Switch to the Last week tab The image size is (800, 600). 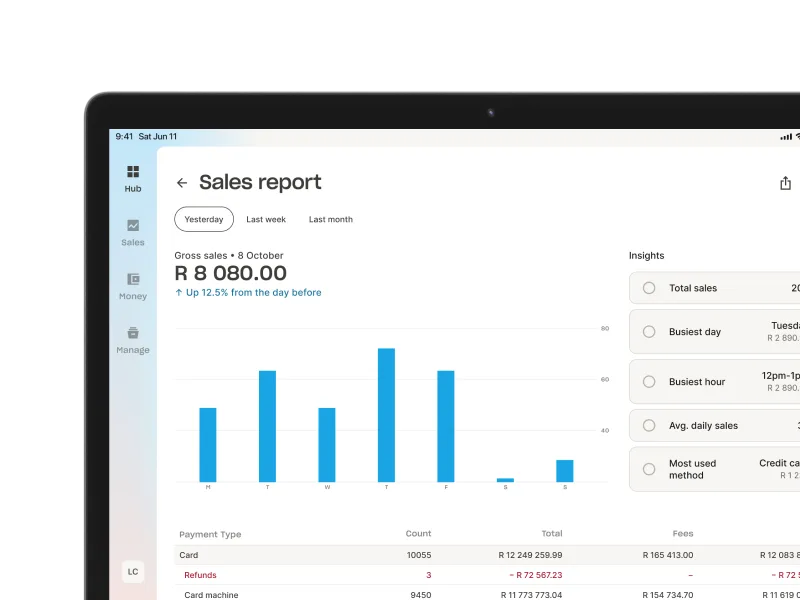coord(266,220)
